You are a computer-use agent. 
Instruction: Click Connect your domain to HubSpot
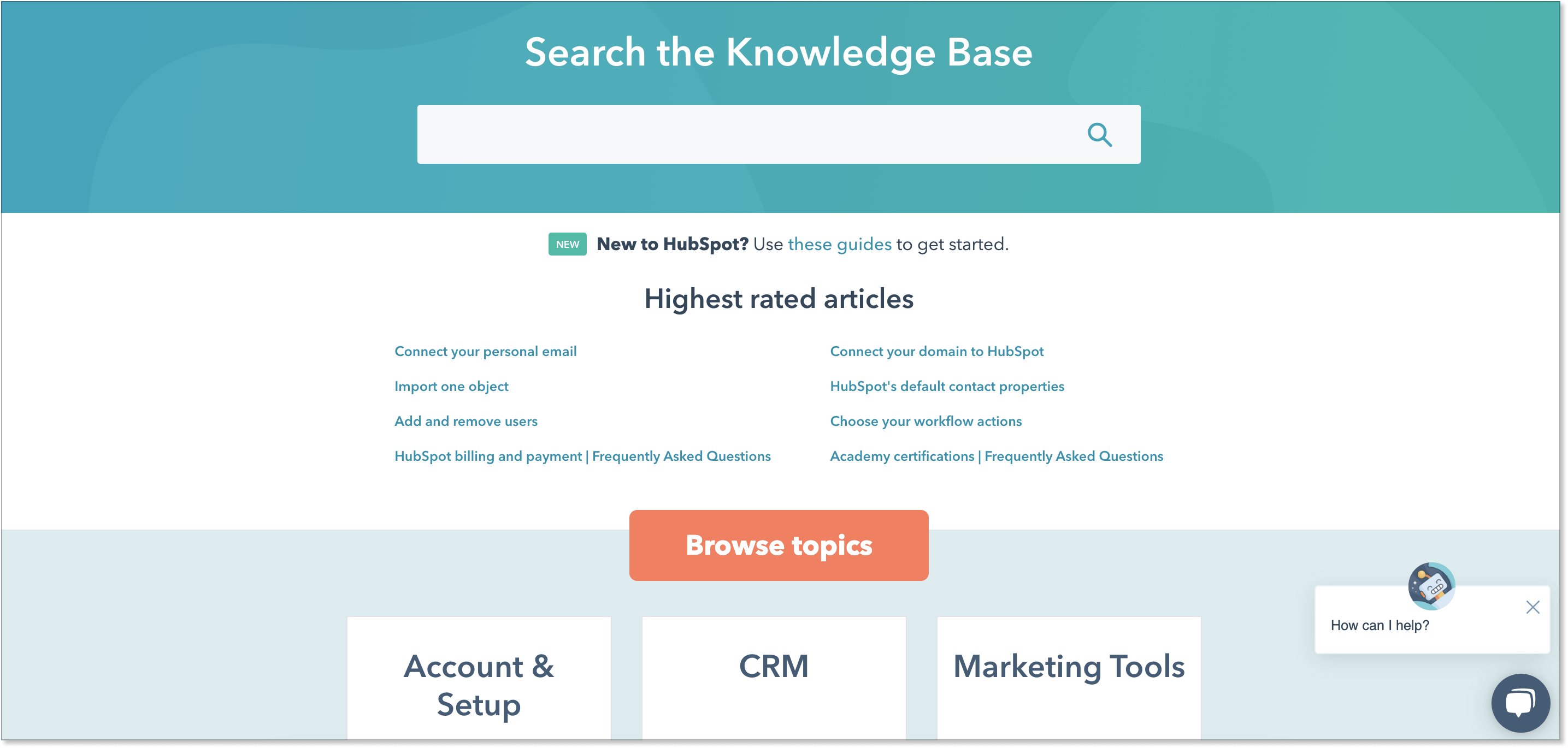[937, 351]
